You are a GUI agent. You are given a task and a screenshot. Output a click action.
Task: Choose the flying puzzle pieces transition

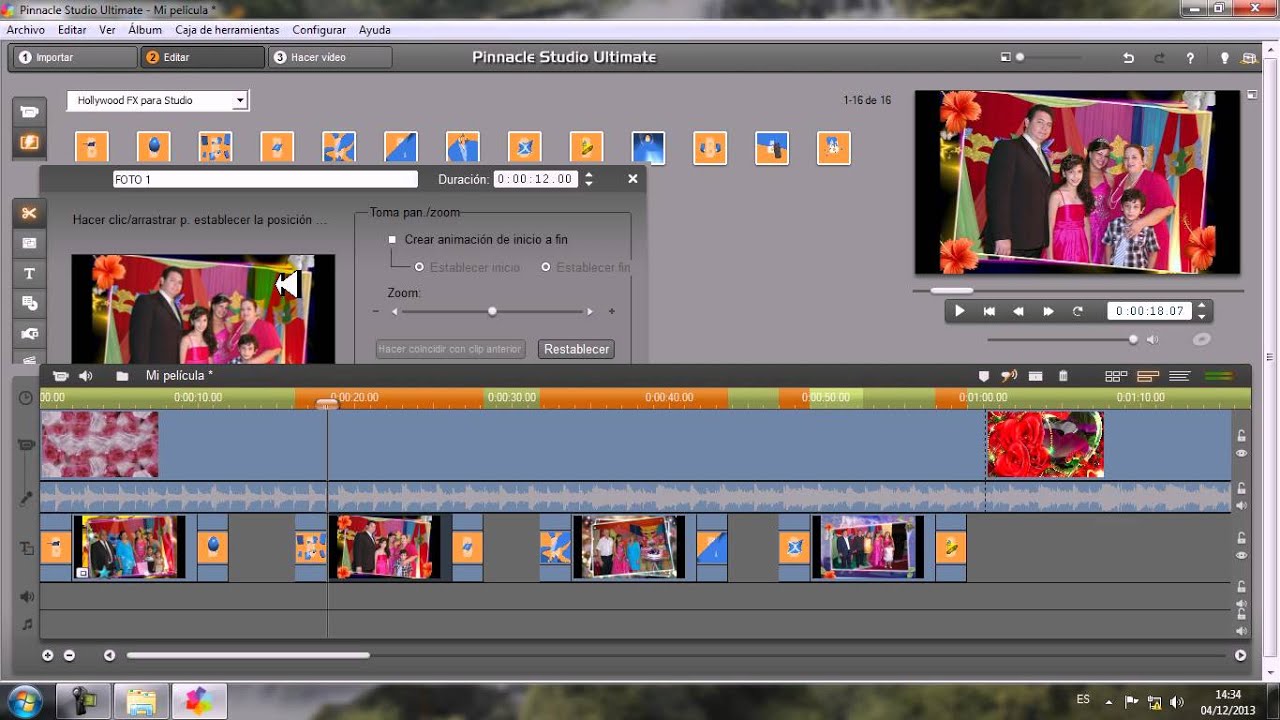point(215,148)
